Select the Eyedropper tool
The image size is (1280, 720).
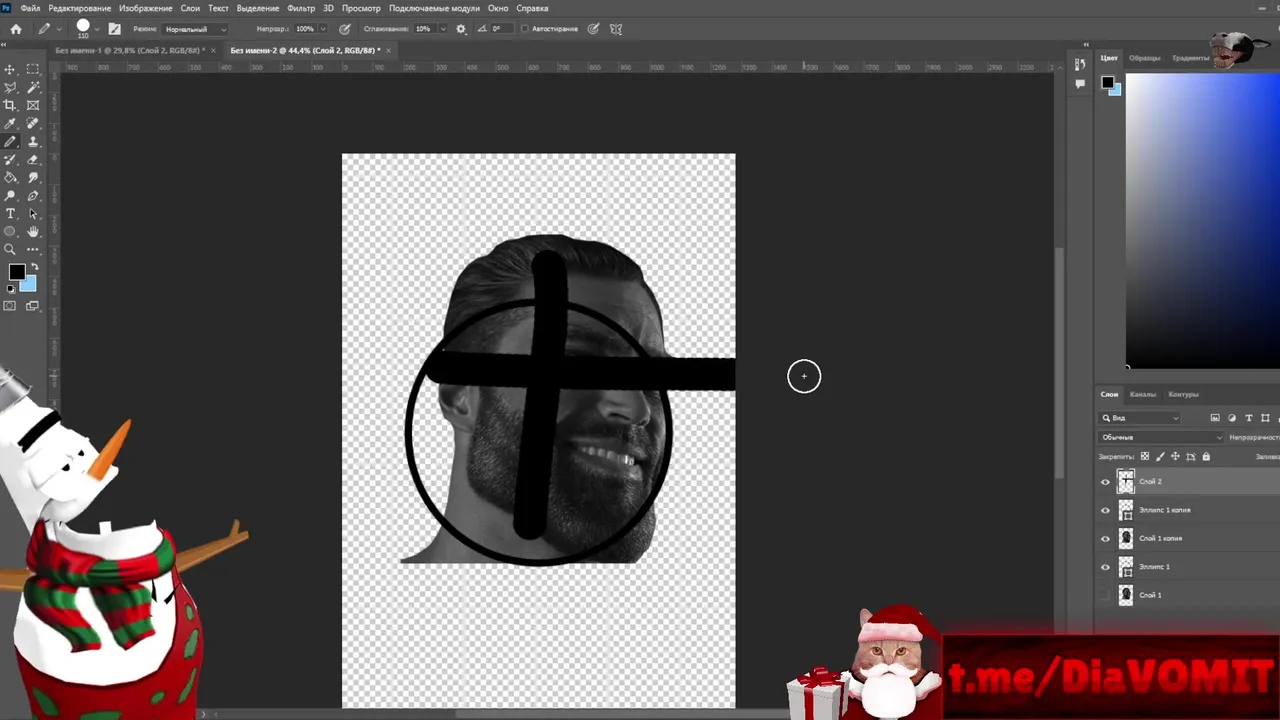10,123
